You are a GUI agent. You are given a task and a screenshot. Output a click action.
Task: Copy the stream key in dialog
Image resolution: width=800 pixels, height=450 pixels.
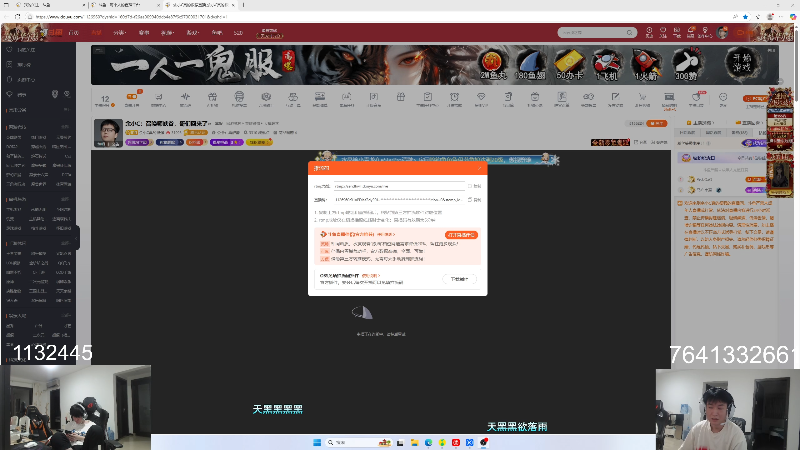point(474,199)
